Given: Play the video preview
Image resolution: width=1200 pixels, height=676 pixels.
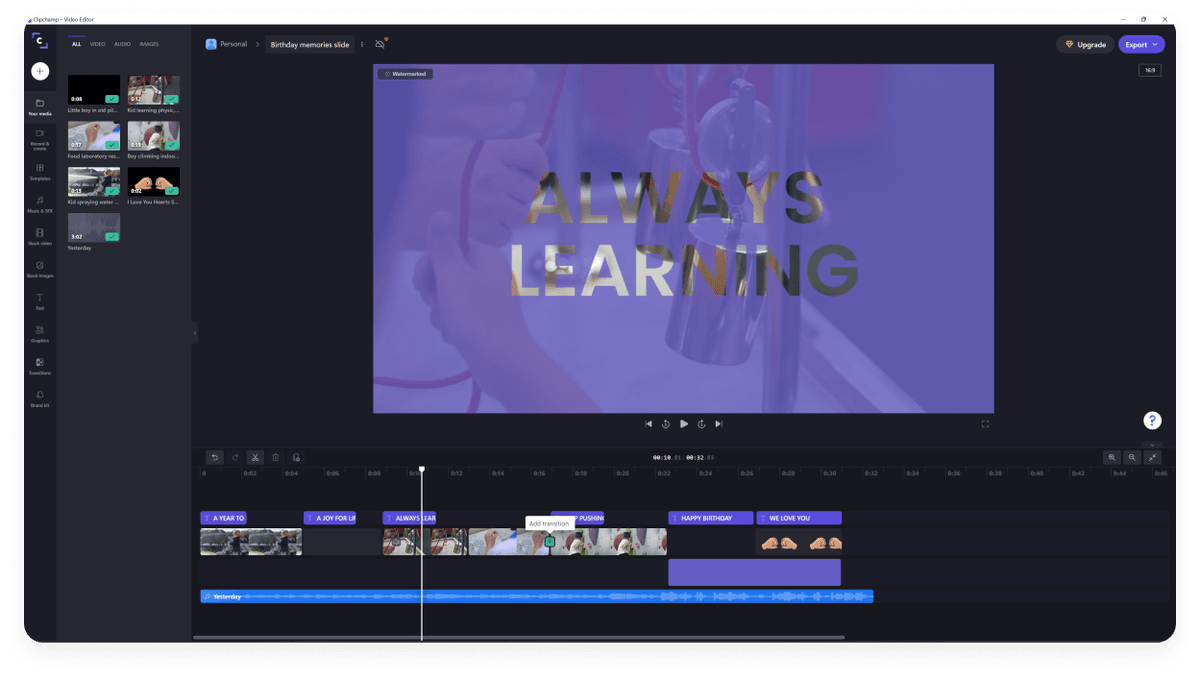Looking at the screenshot, I should click(x=683, y=423).
